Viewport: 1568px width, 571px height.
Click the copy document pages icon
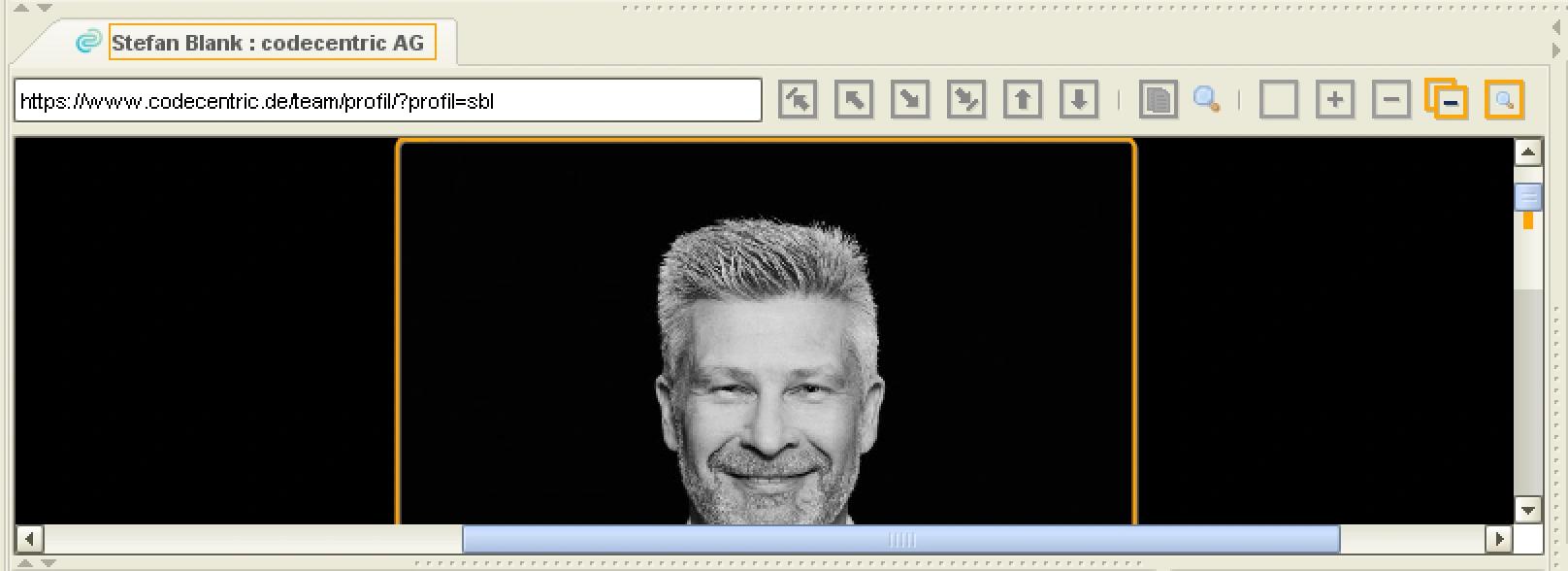(x=1158, y=100)
